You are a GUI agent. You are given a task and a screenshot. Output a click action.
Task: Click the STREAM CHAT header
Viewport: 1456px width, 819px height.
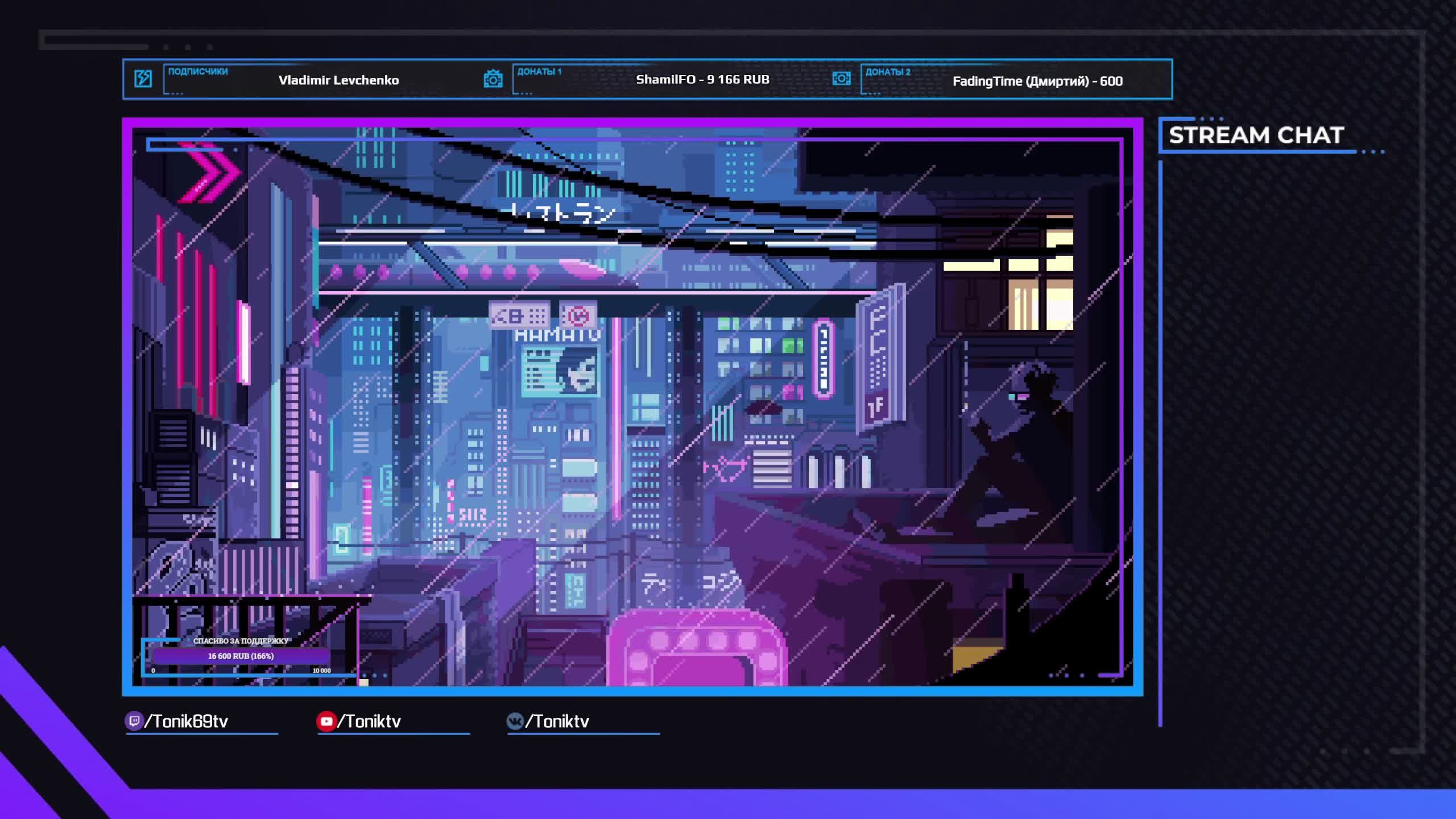click(x=1256, y=135)
